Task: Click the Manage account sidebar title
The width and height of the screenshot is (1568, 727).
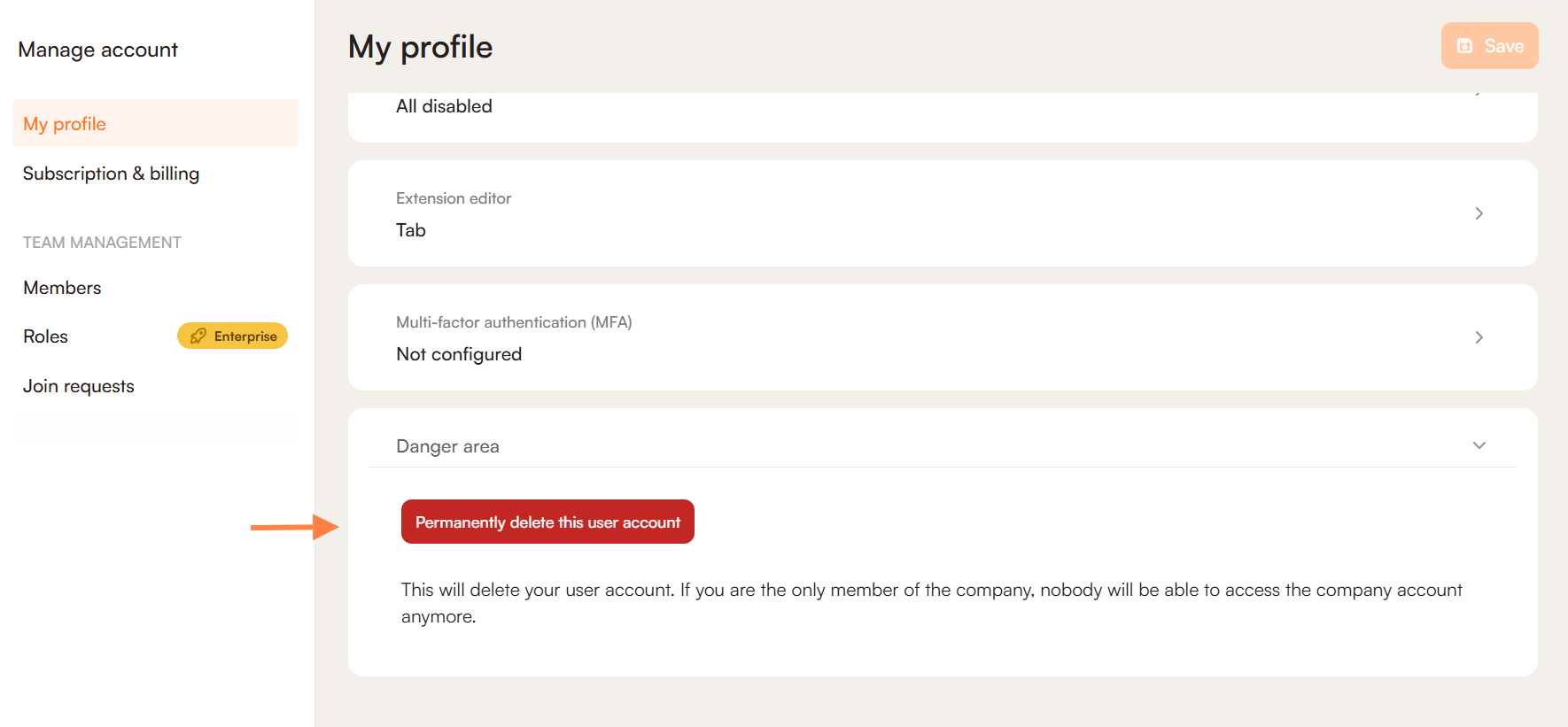Action: tap(98, 50)
